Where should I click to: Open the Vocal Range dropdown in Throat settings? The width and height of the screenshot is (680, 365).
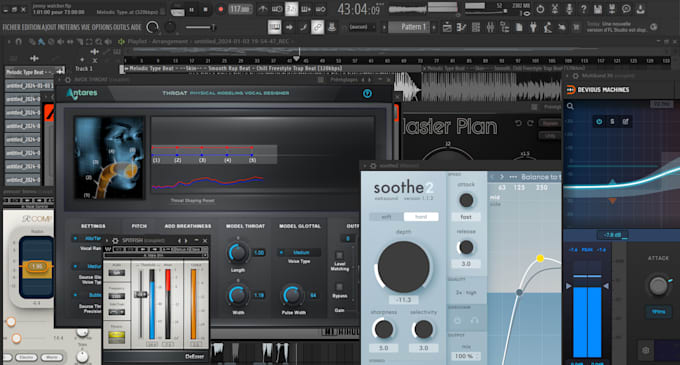[88, 239]
